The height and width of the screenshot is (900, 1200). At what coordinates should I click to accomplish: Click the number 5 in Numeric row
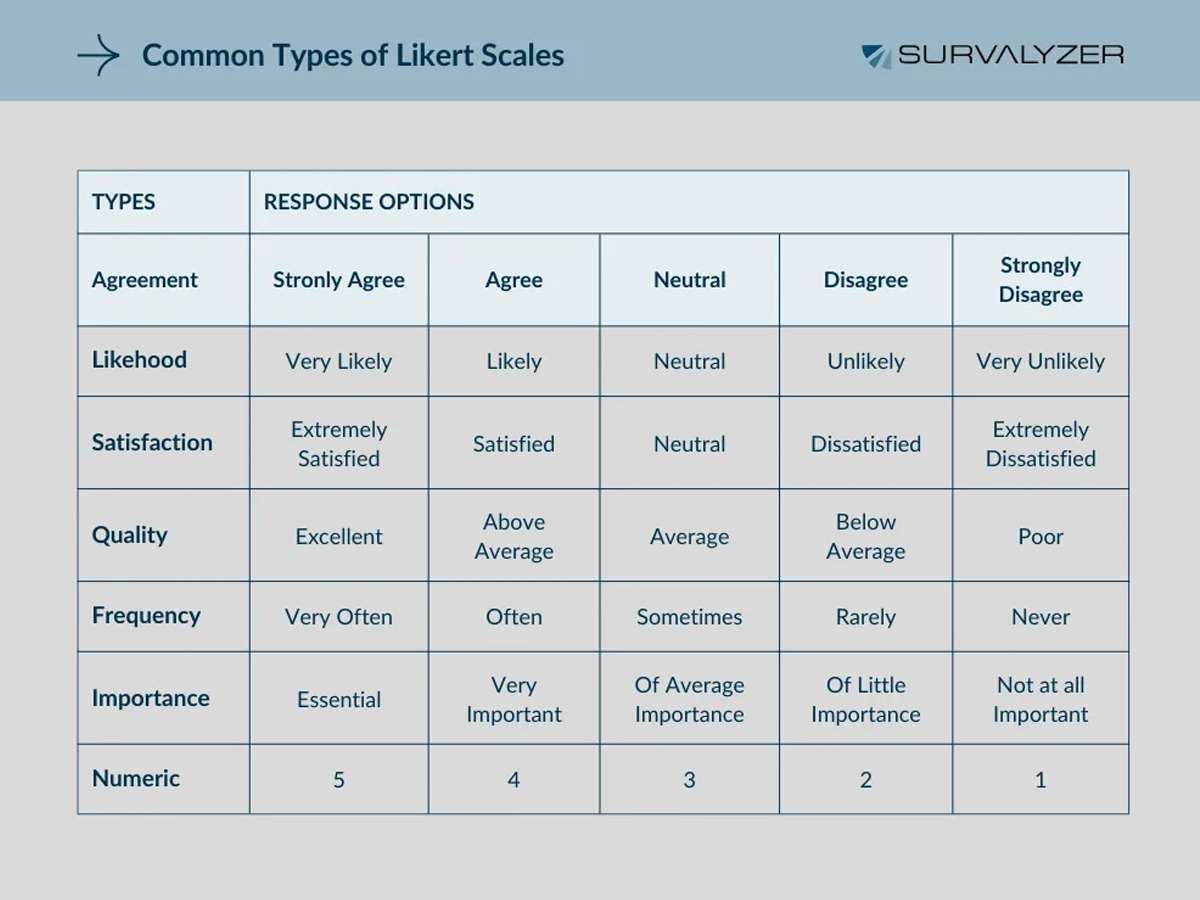click(x=339, y=780)
